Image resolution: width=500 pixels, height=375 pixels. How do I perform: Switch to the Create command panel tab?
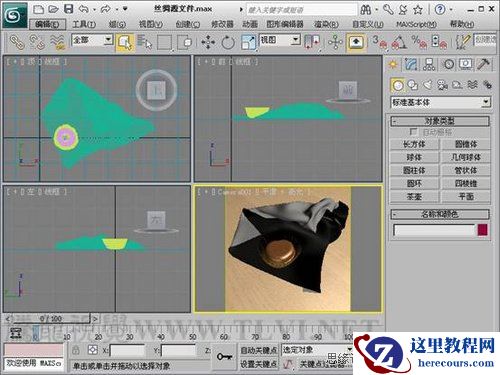(x=393, y=64)
